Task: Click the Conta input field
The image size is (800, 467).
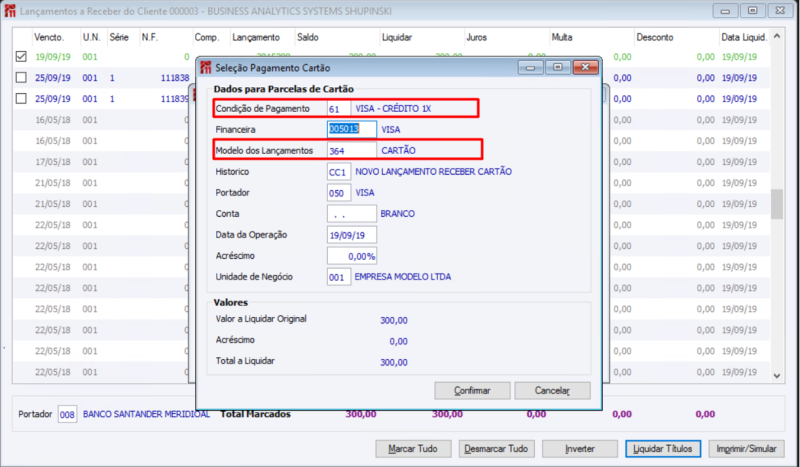Action: click(352, 214)
